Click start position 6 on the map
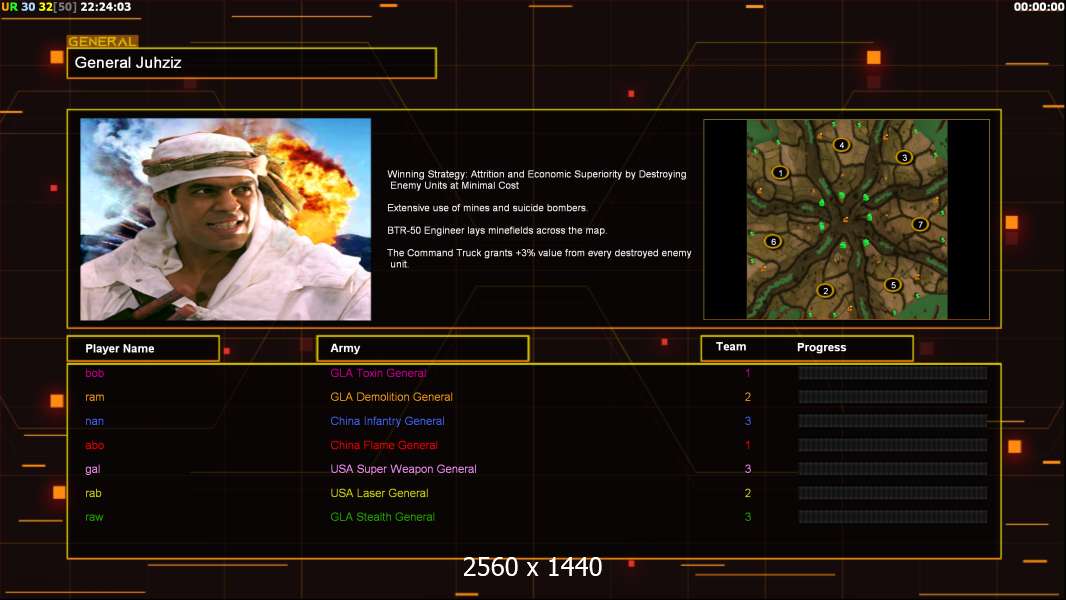Viewport: 1066px width, 600px height. (773, 241)
